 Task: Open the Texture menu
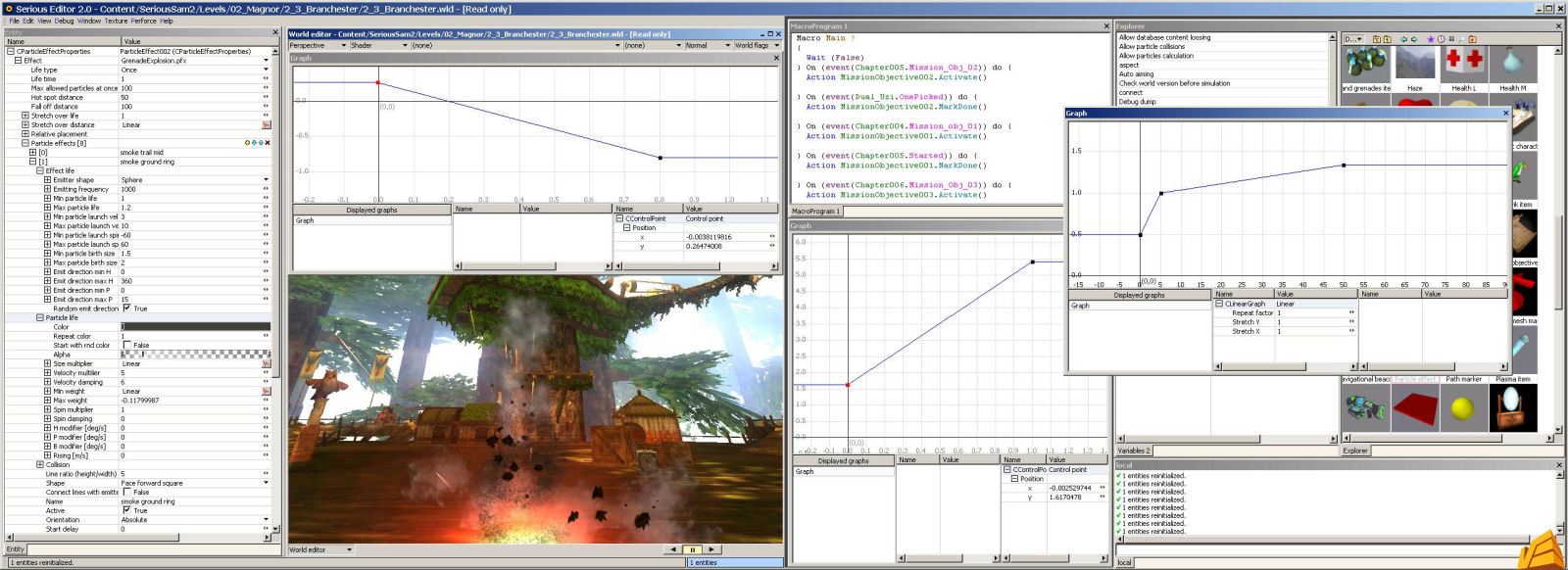pos(116,21)
